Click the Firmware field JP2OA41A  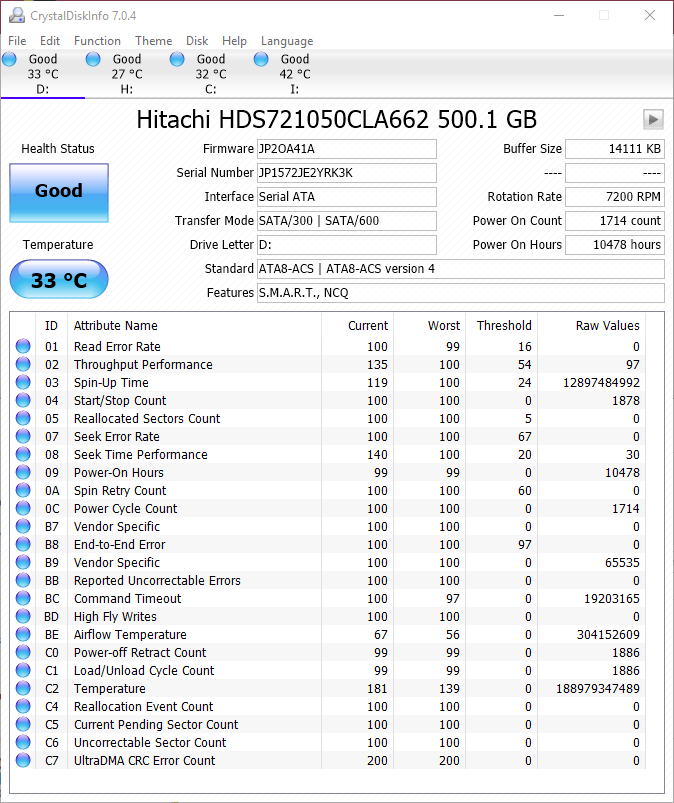(x=347, y=149)
